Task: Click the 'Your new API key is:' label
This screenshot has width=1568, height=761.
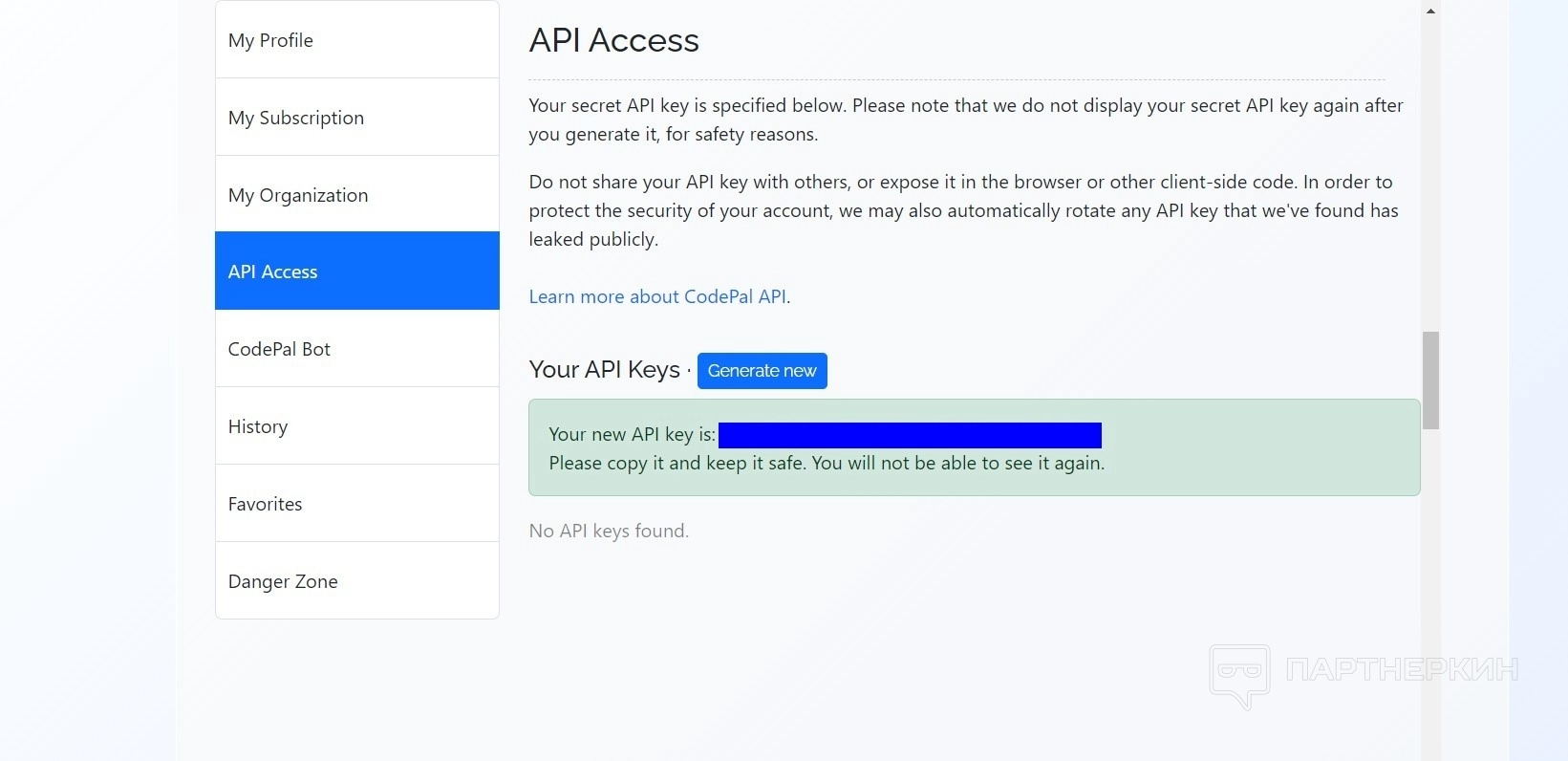Action: click(x=632, y=434)
